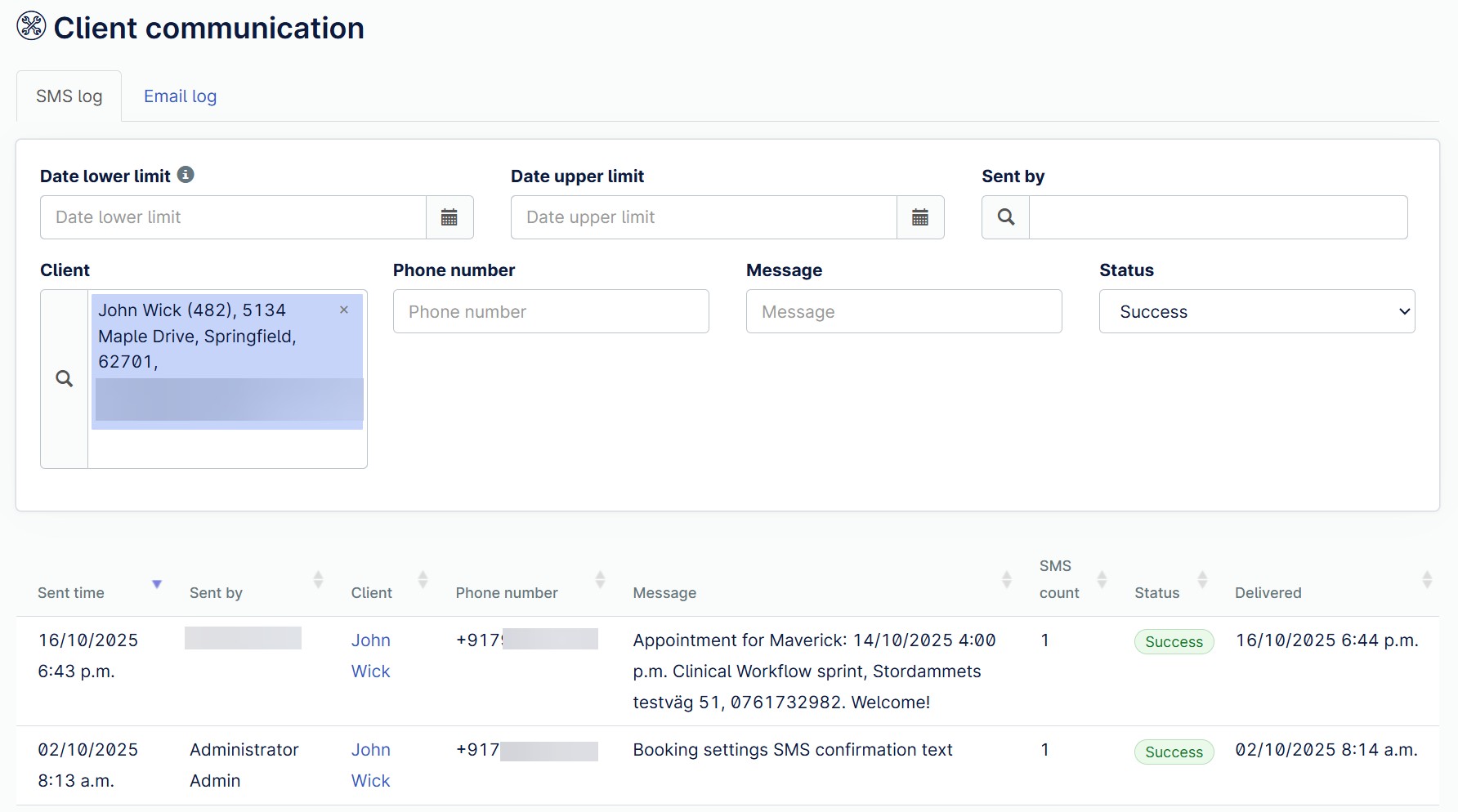Open calendar for Date lower limit

coord(449,217)
